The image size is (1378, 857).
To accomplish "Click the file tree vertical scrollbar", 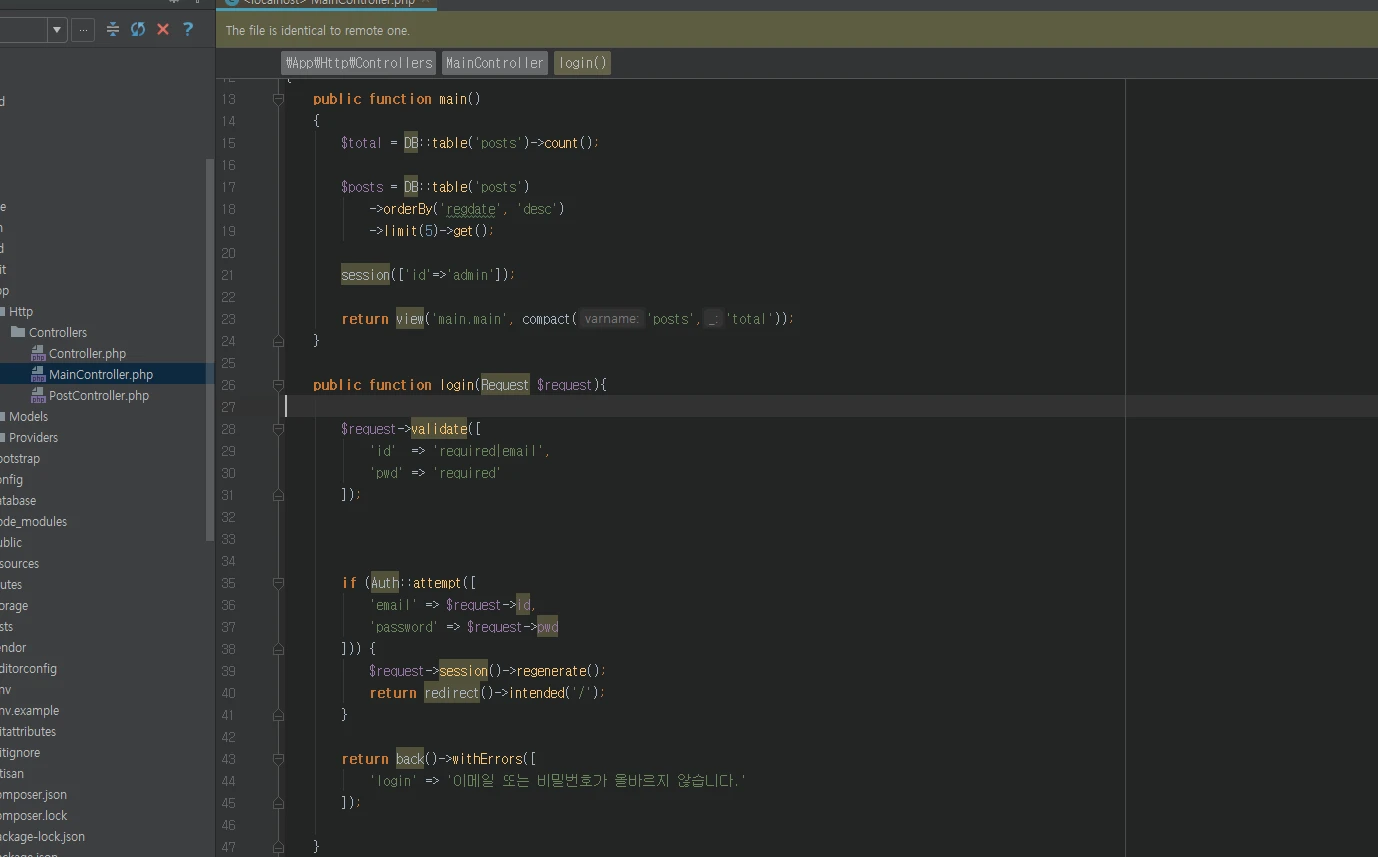I will point(209,350).
